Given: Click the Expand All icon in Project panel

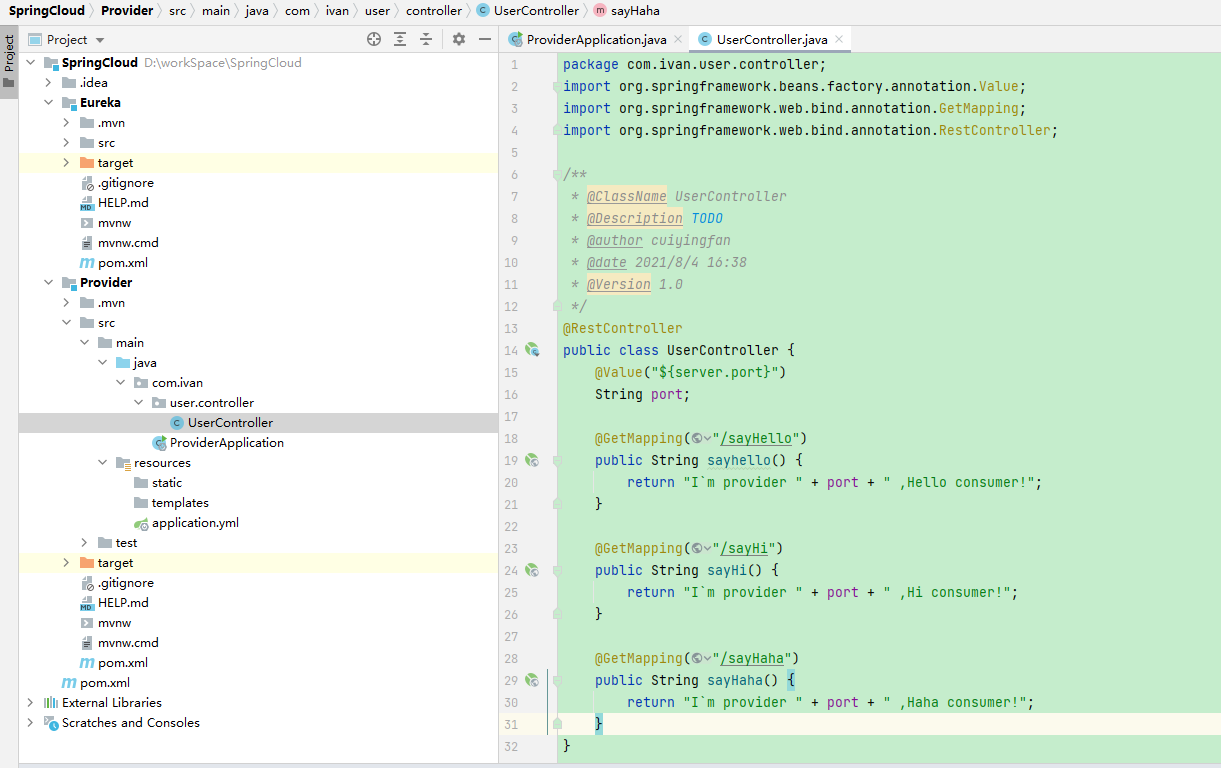Looking at the screenshot, I should pos(400,39).
